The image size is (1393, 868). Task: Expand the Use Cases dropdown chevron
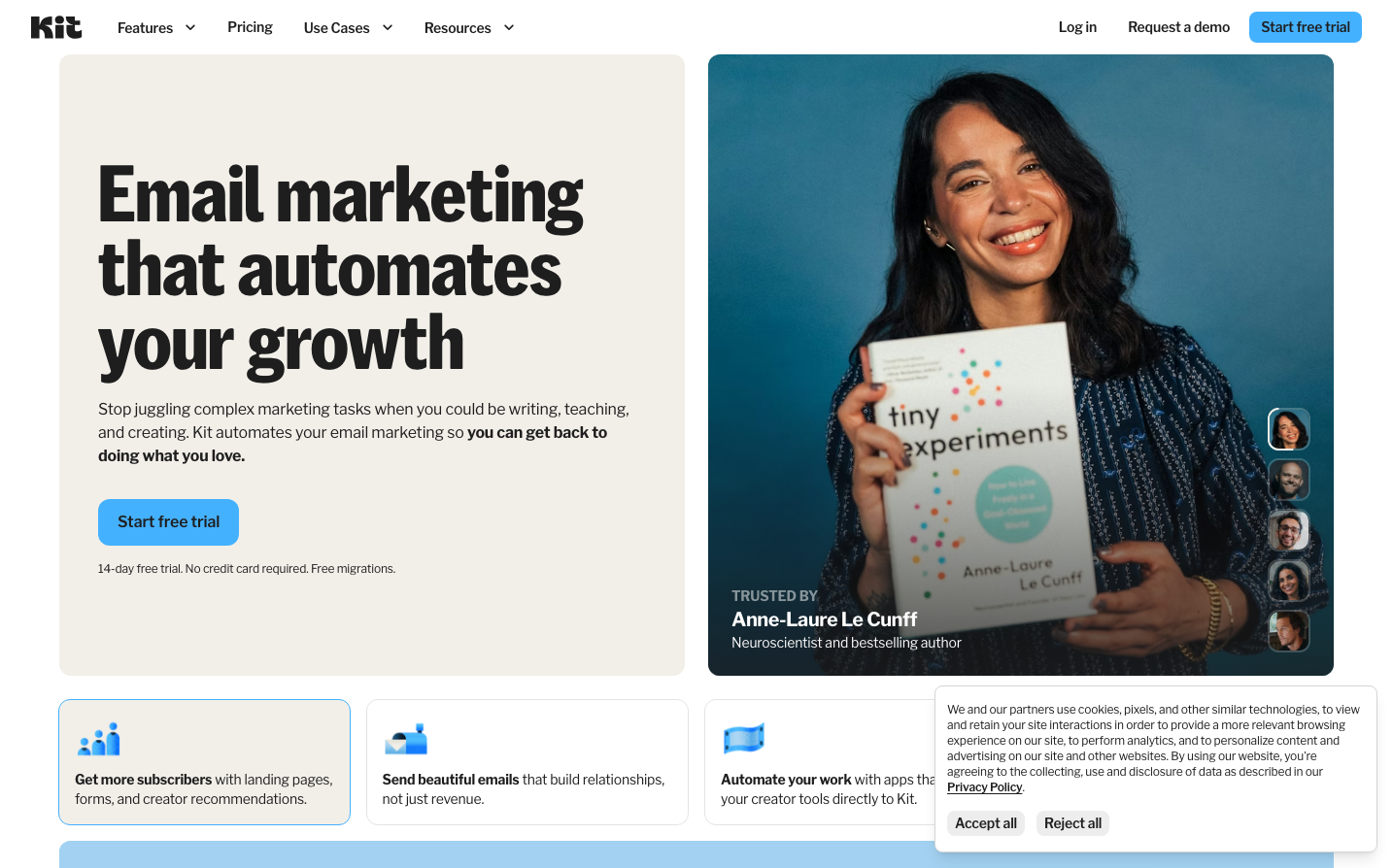click(388, 27)
